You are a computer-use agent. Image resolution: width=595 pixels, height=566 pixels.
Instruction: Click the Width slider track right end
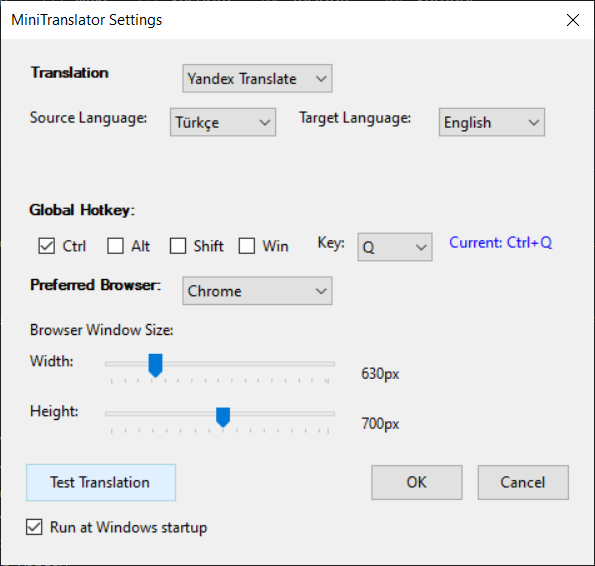click(x=329, y=363)
